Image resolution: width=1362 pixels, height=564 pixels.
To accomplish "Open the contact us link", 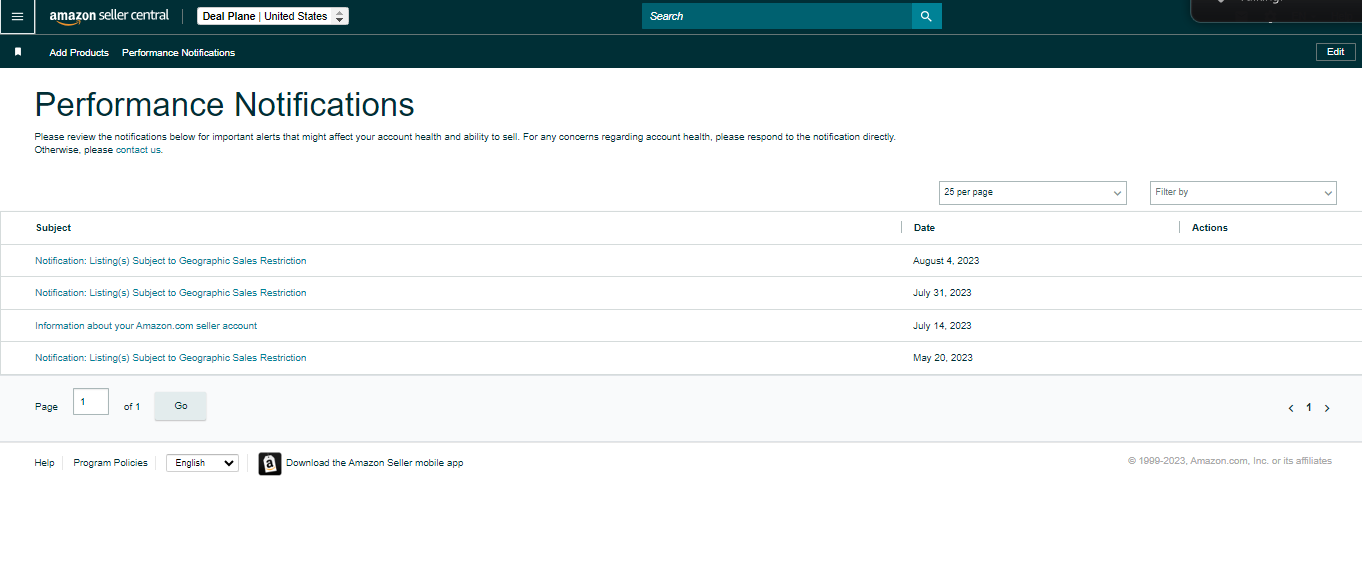I will click(x=138, y=150).
